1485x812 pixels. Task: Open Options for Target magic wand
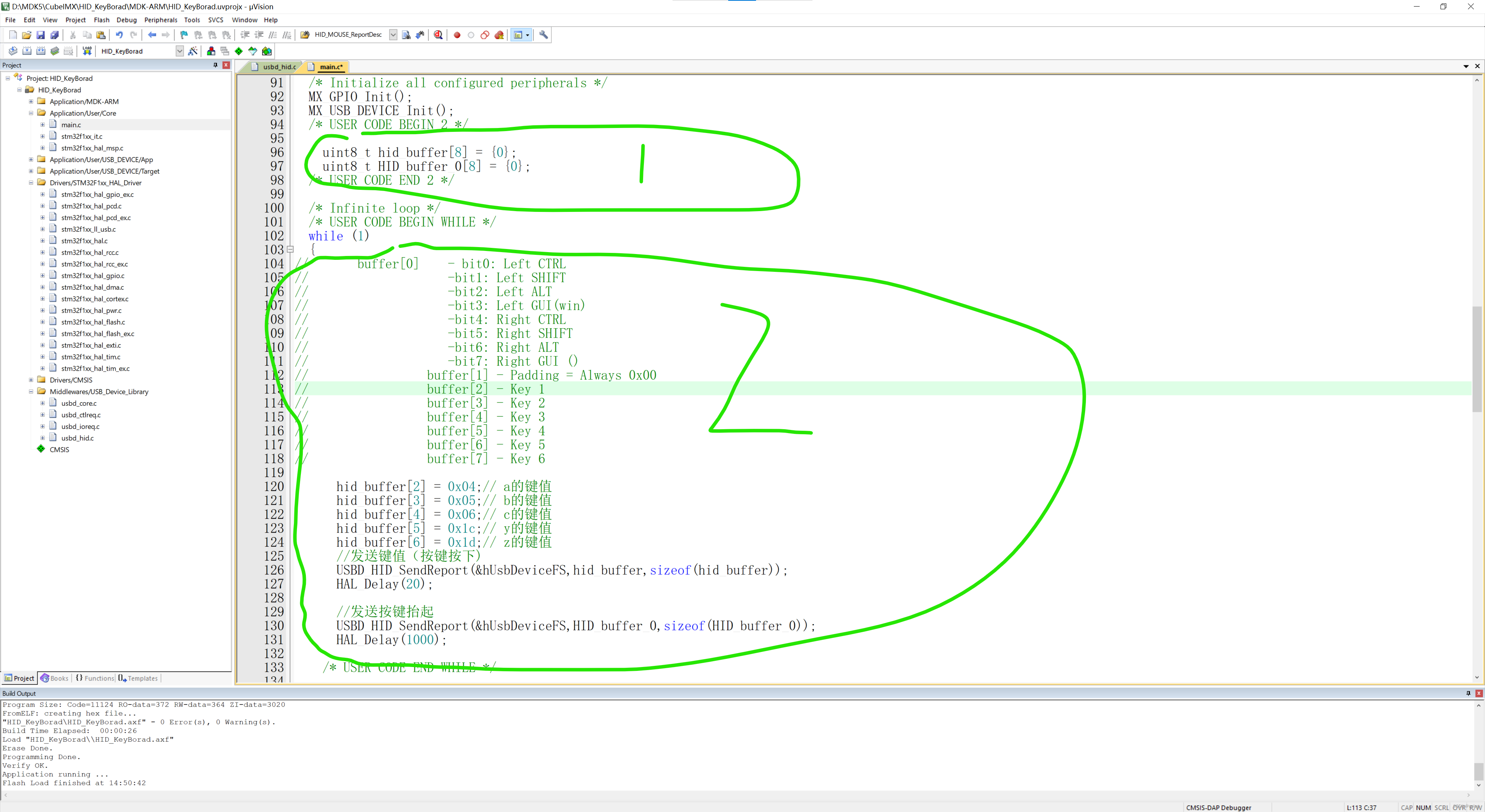pyautogui.click(x=193, y=51)
